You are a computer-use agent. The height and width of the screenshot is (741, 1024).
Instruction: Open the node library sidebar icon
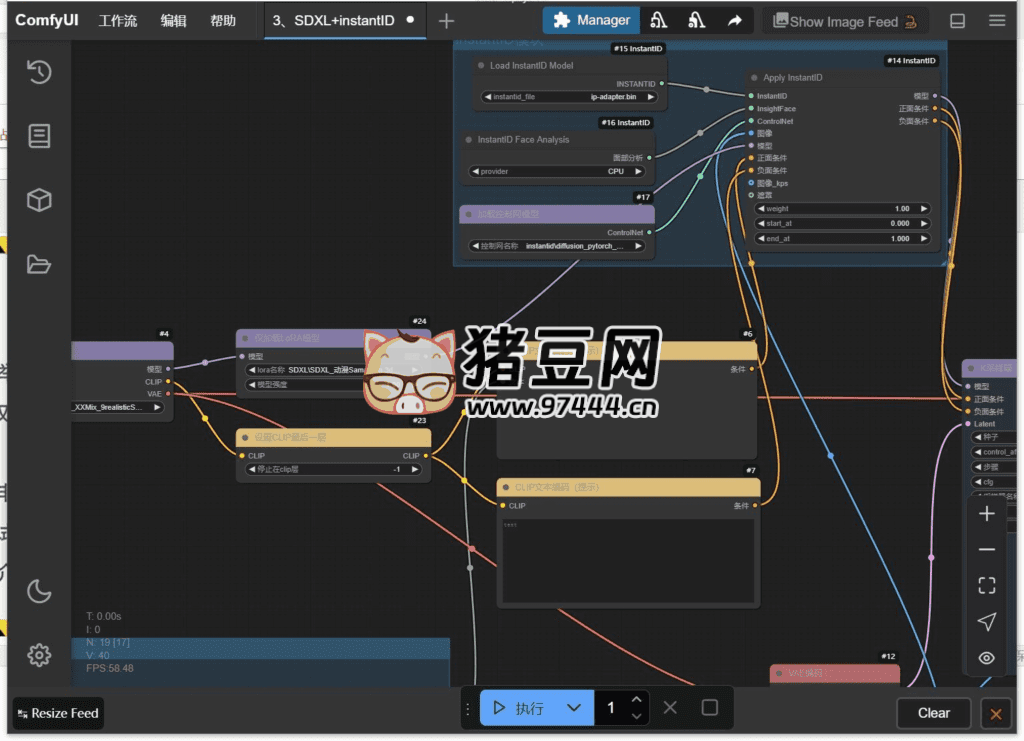[x=39, y=136]
